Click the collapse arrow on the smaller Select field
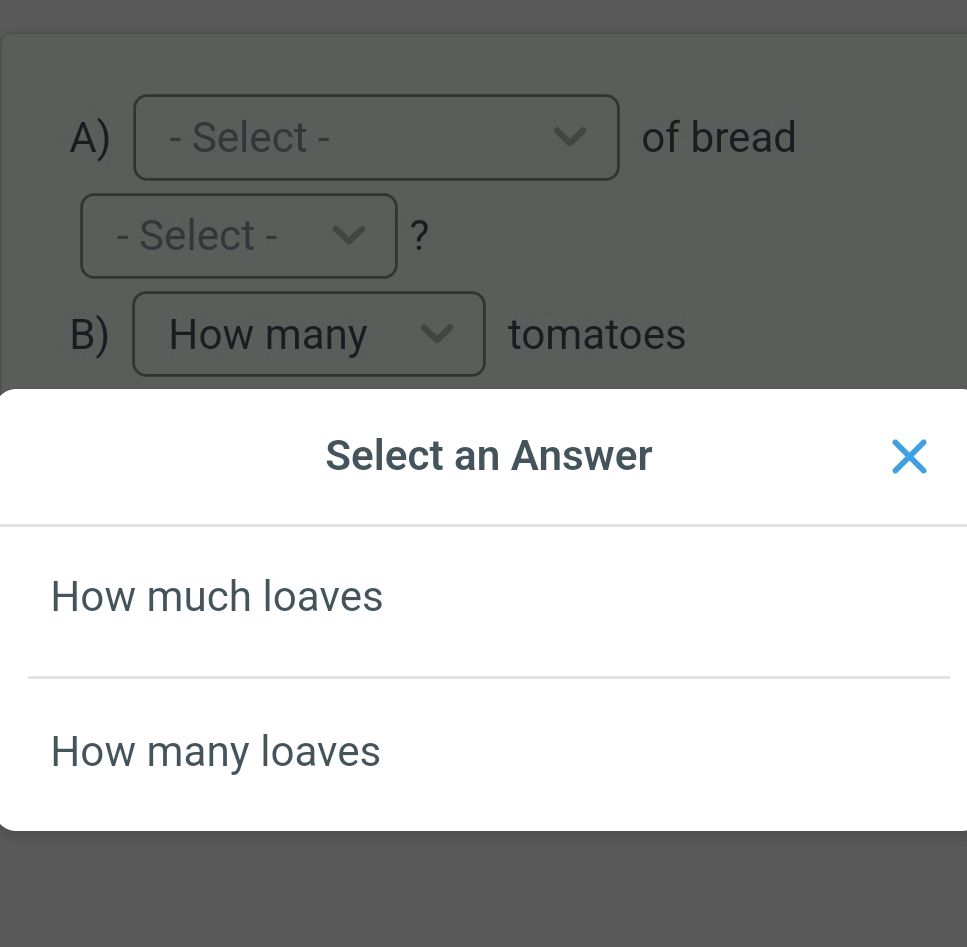Image resolution: width=967 pixels, height=947 pixels. (x=349, y=235)
